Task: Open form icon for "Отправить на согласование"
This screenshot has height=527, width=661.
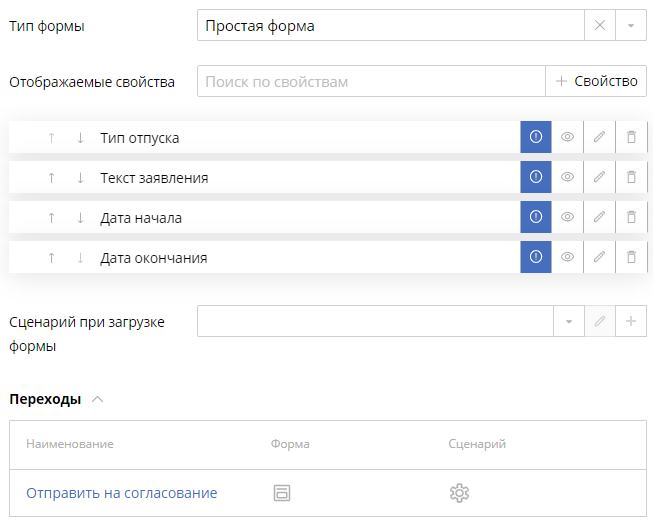Action: click(282, 493)
